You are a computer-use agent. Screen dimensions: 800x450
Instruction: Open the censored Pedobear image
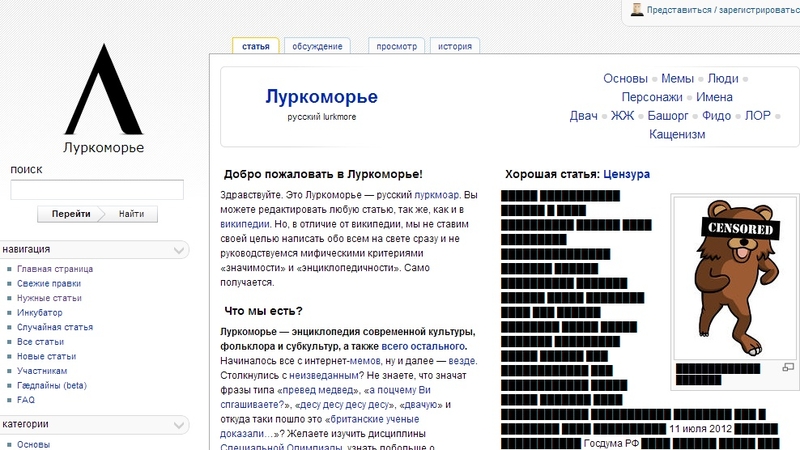click(735, 278)
